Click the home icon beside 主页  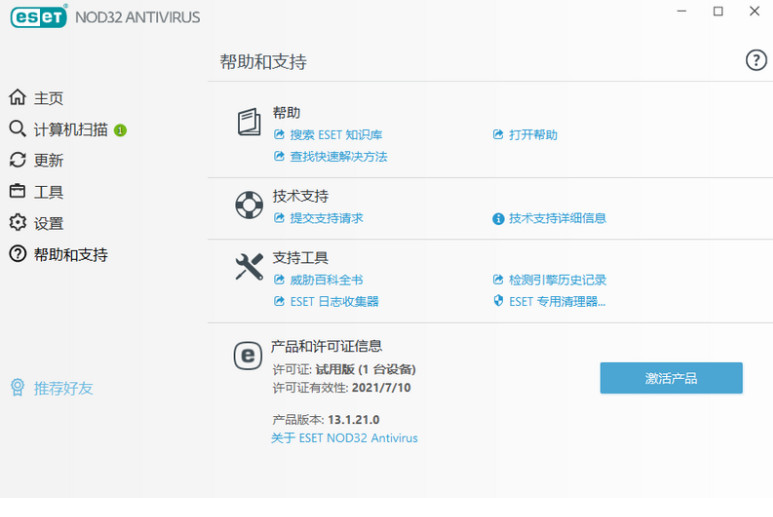[17, 97]
